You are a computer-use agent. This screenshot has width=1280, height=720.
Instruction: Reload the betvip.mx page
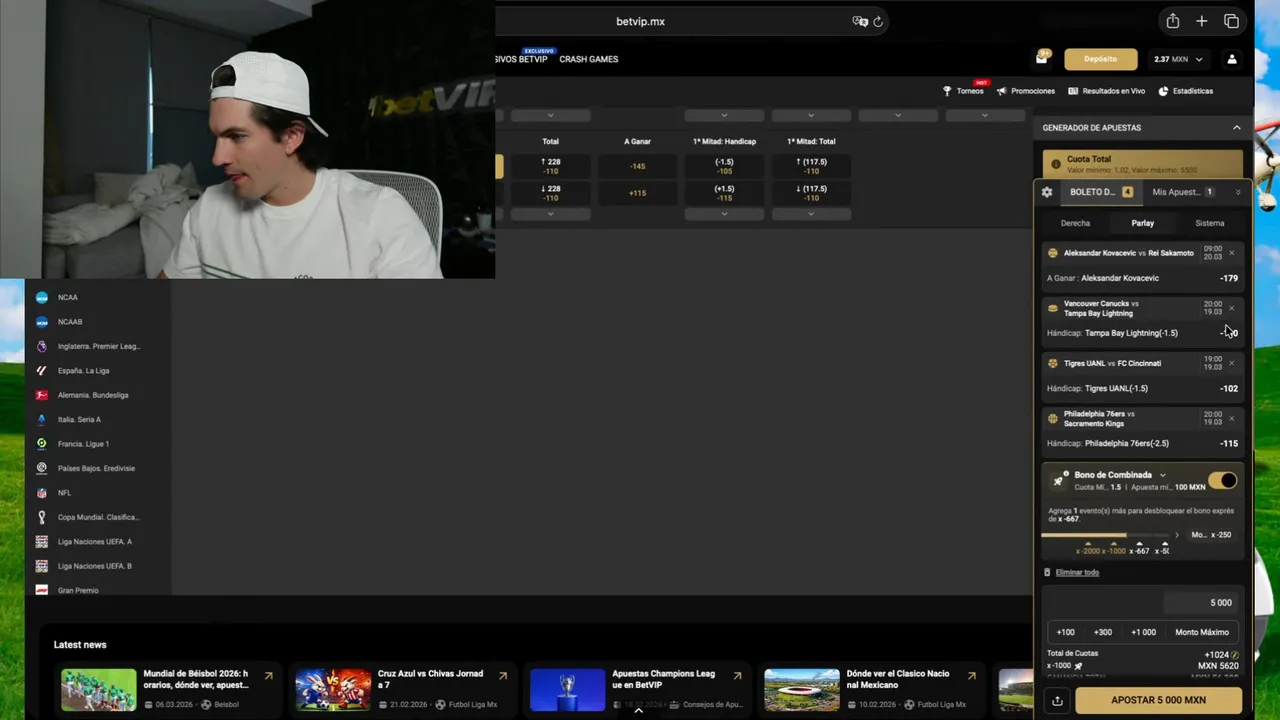click(x=878, y=21)
